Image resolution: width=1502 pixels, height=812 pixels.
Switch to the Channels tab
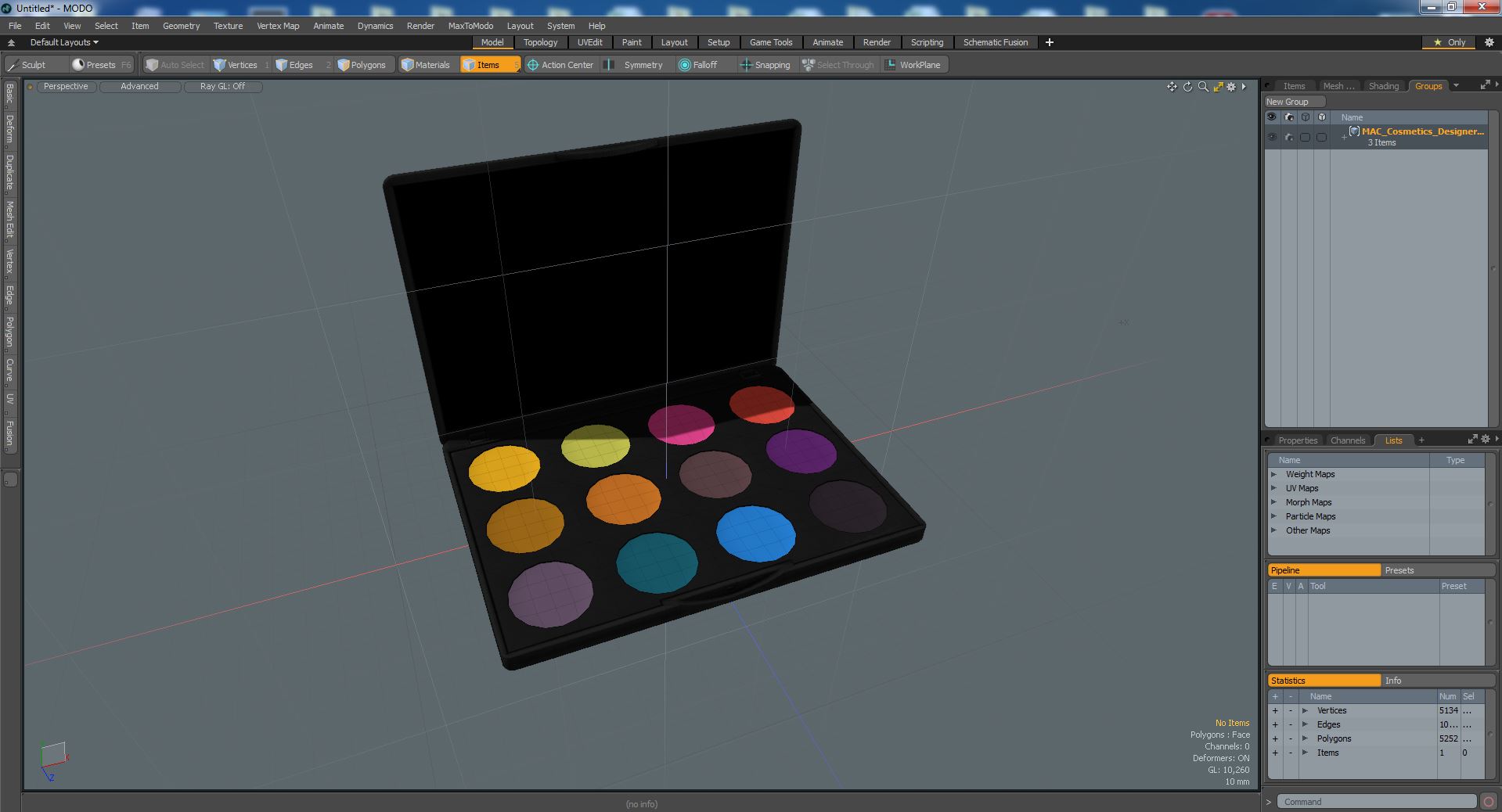(x=1348, y=440)
